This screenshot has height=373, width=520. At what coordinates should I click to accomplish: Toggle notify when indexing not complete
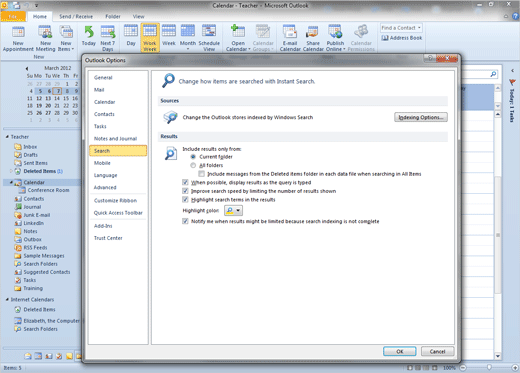(x=185, y=221)
